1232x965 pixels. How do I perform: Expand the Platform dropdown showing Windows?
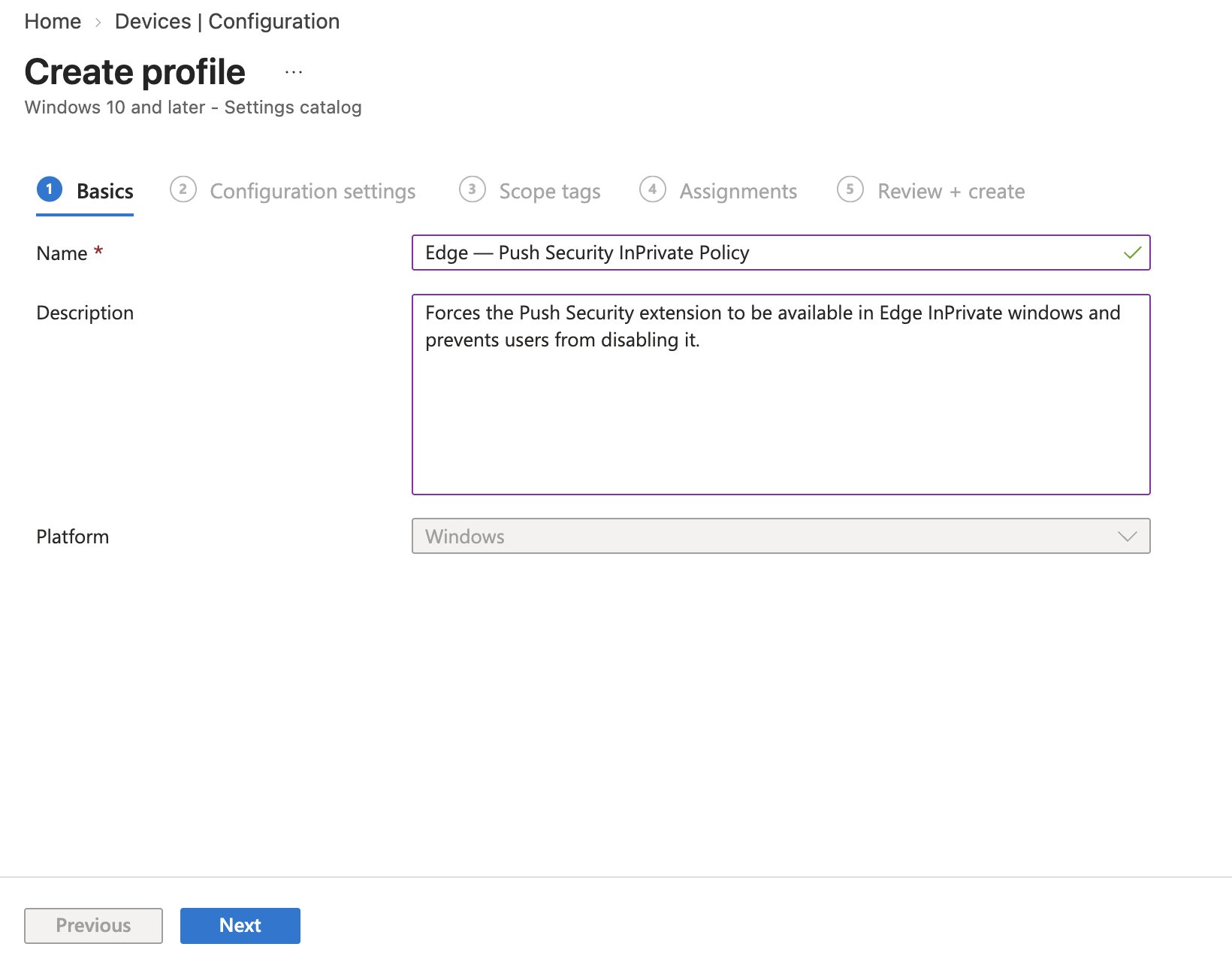781,536
